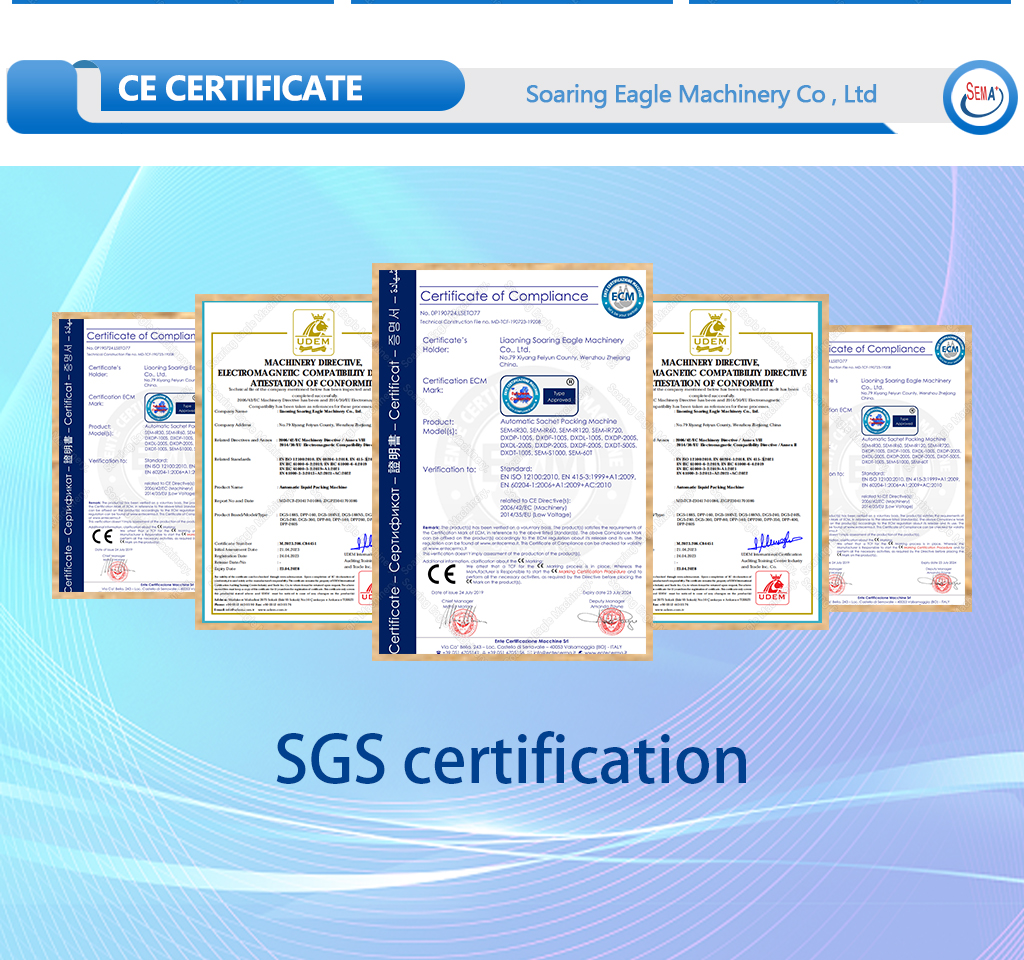The height and width of the screenshot is (960, 1024).
Task: Click the Type Approved ECM mark on center certificate
Action: pyautogui.click(x=539, y=396)
